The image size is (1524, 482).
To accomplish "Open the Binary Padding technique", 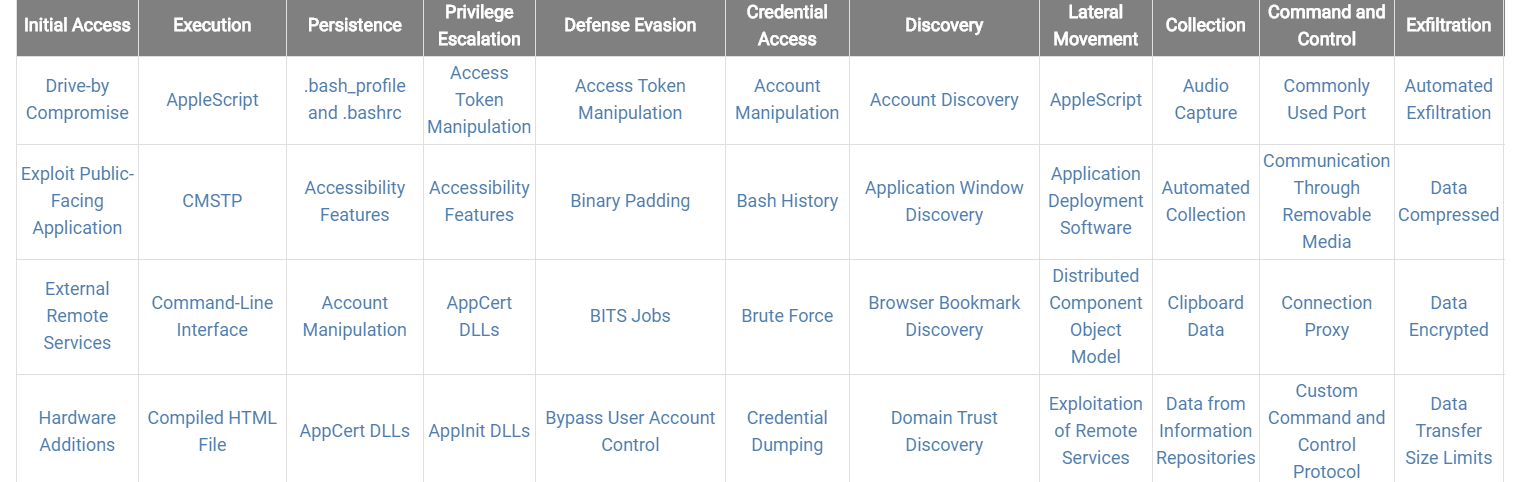I will point(630,201).
